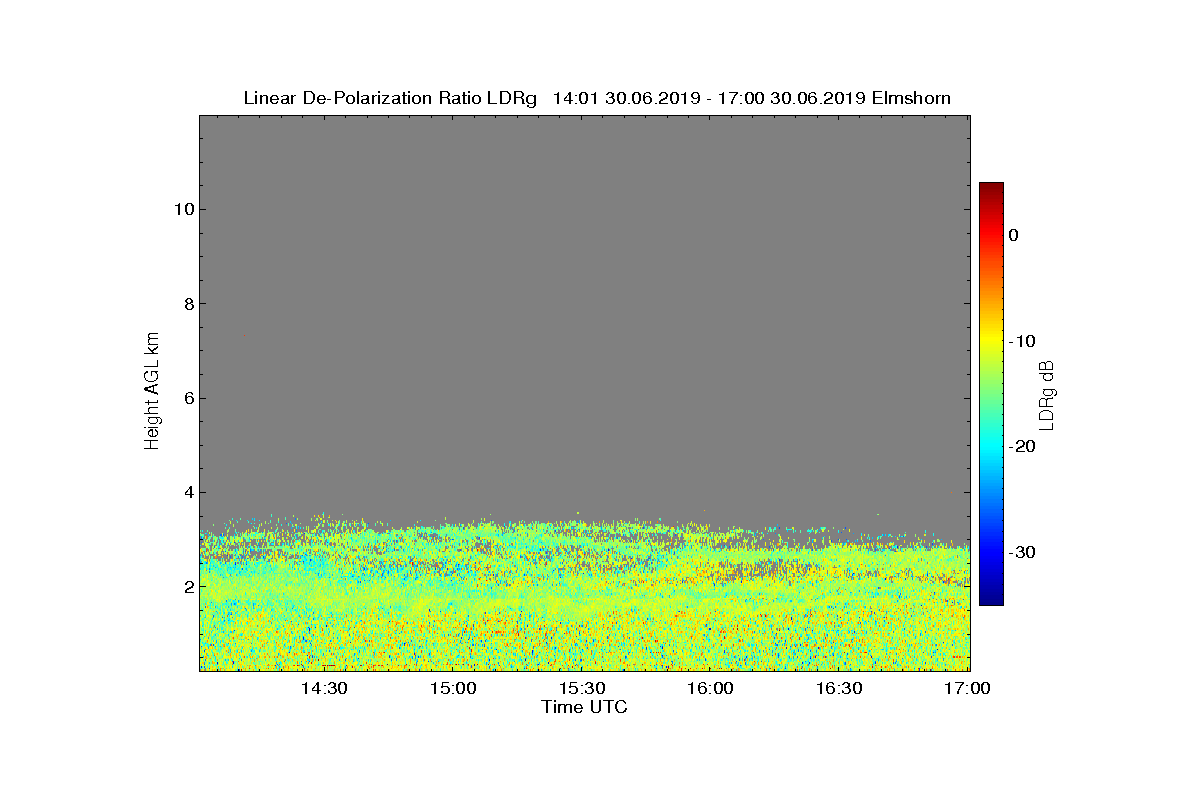The width and height of the screenshot is (1200, 800).
Task: Click the dark red top of the colorbar
Action: (991, 190)
